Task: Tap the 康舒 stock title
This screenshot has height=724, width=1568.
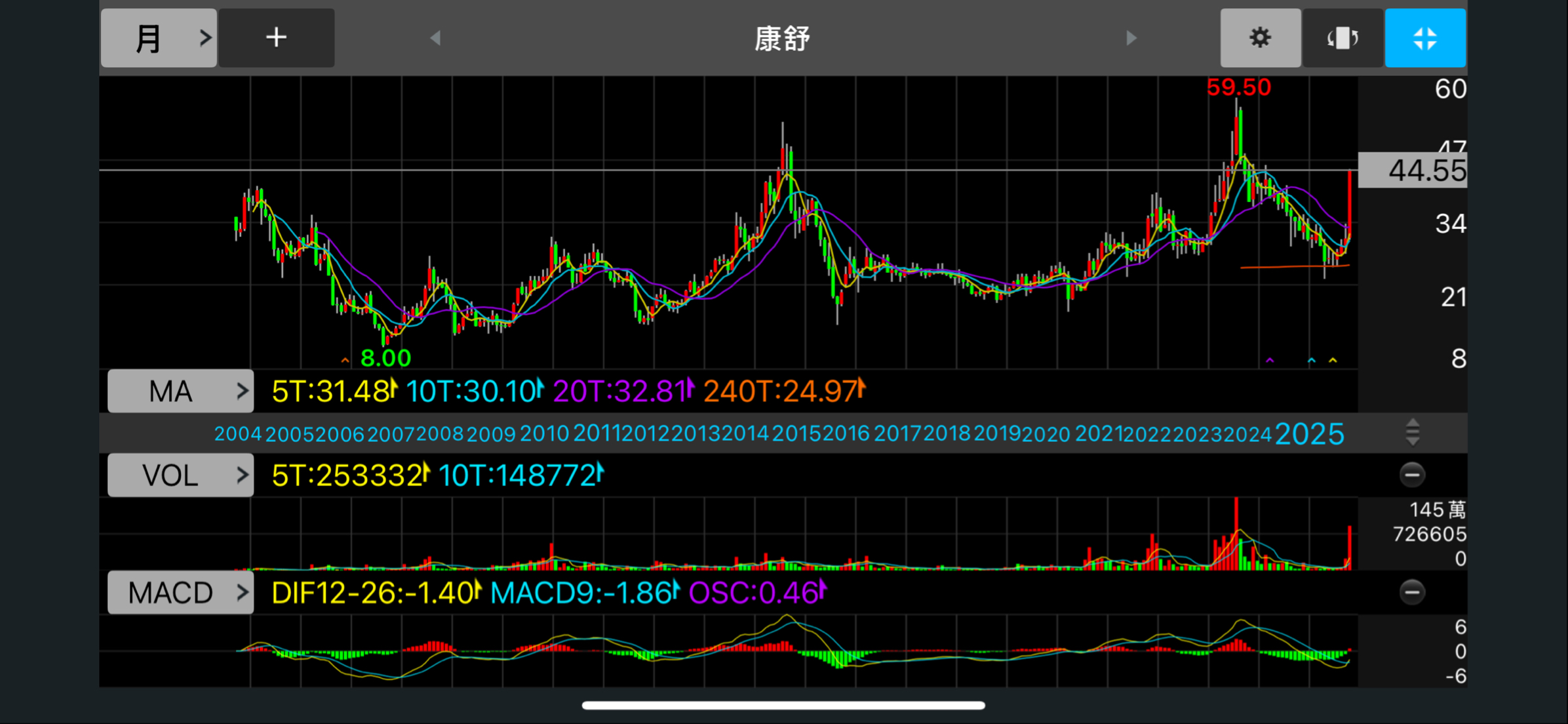Action: (782, 39)
